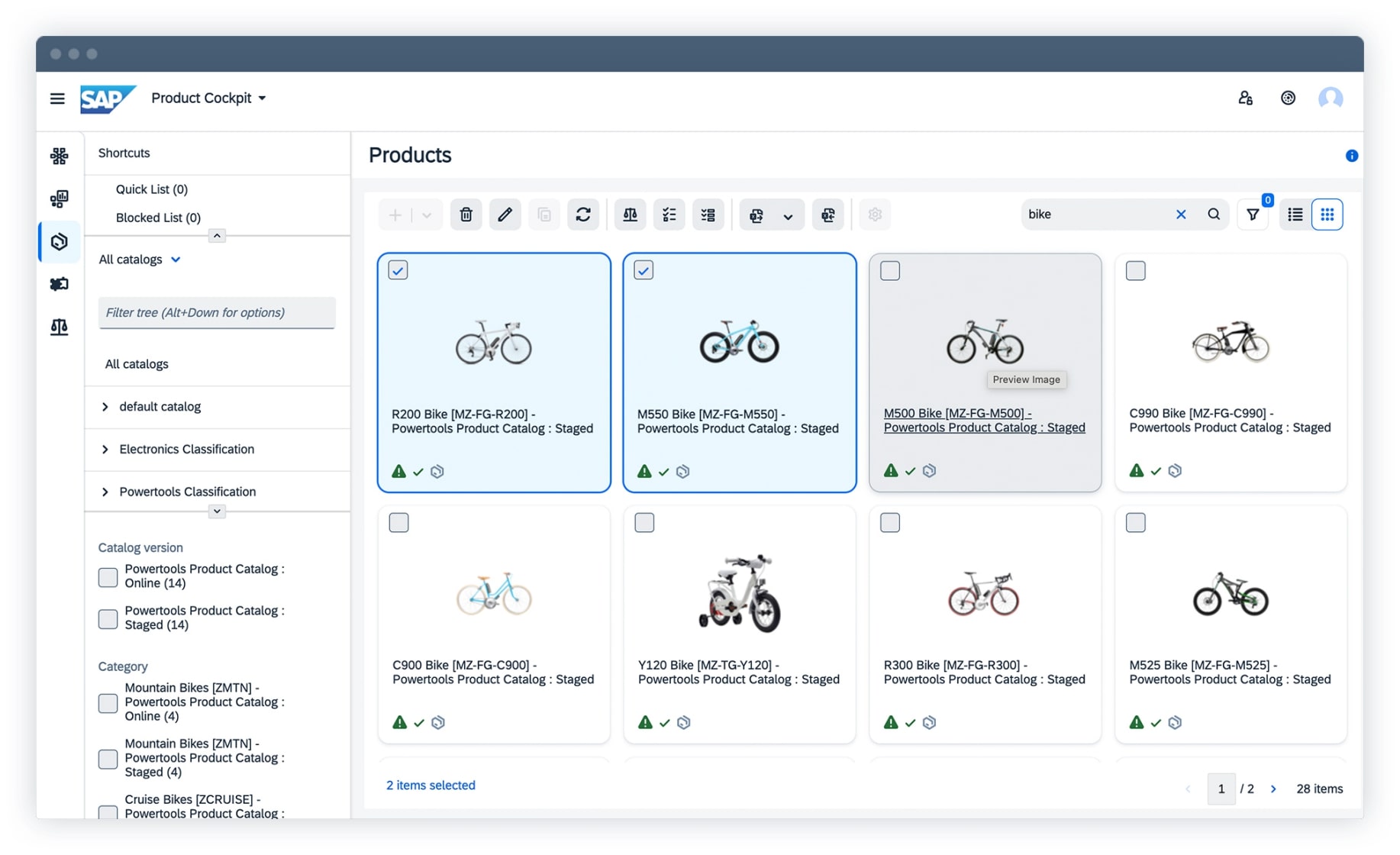Image resolution: width=1400 pixels, height=855 pixels.
Task: Delete selected products with trash icon
Action: 466,215
